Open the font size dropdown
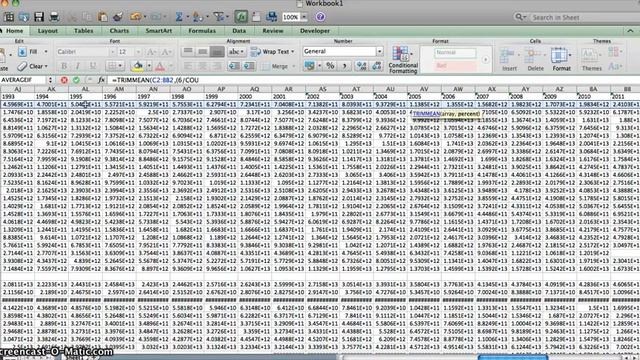 [138, 52]
